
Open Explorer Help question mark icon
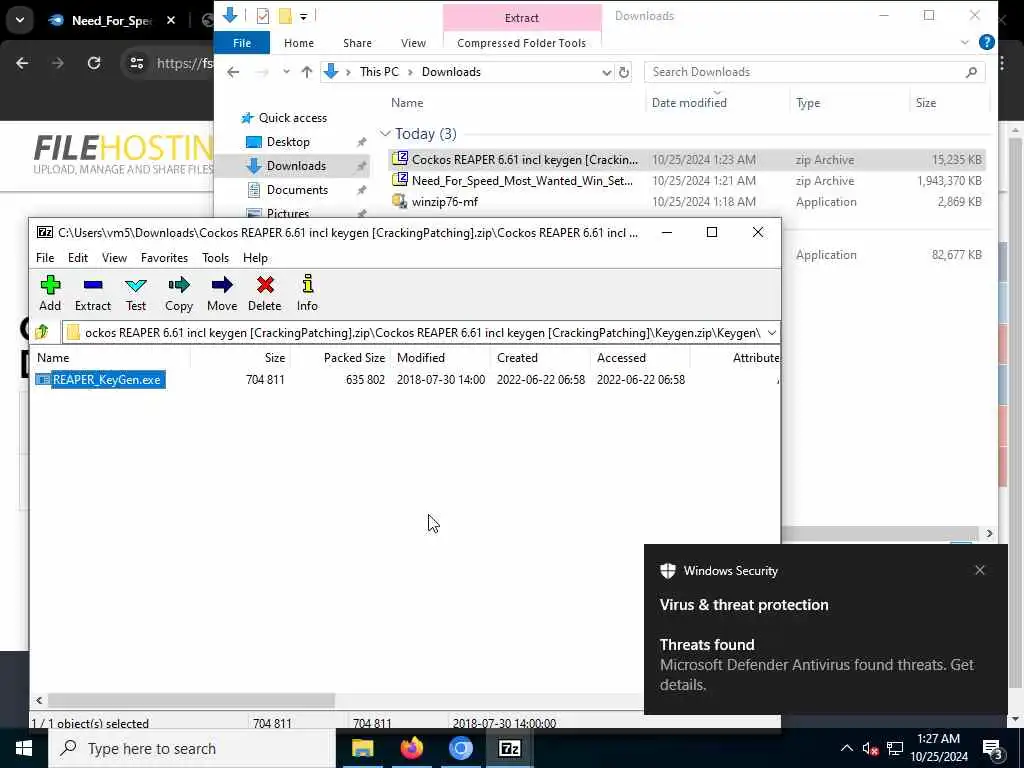(x=987, y=42)
